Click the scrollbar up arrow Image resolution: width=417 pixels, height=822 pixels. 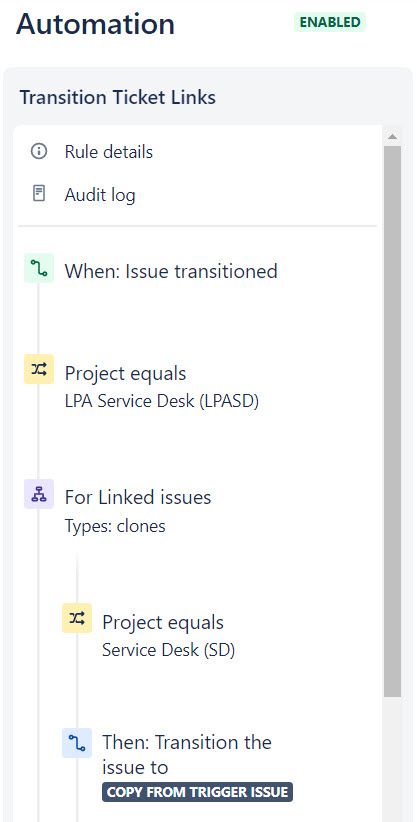pyautogui.click(x=392, y=137)
